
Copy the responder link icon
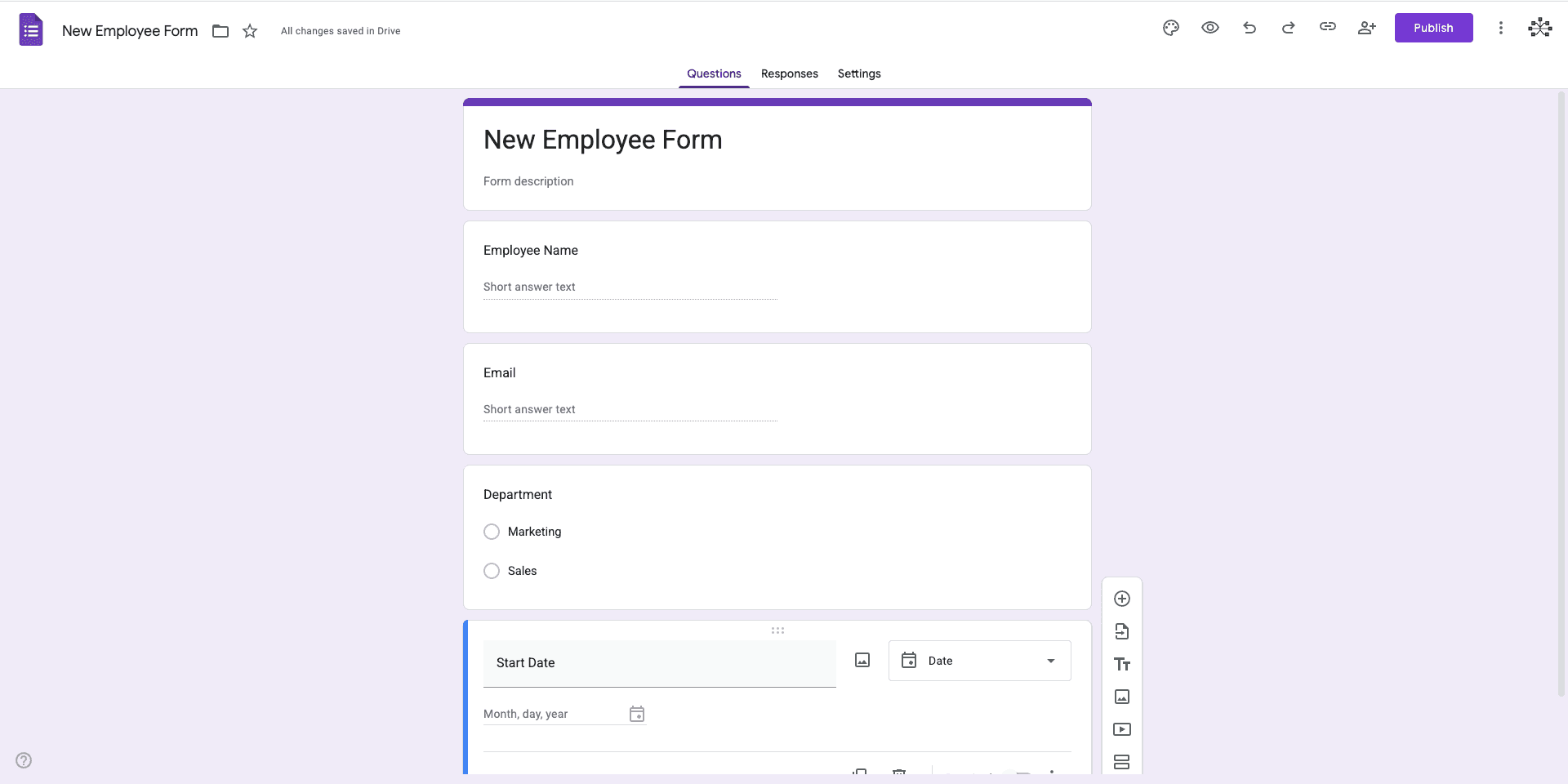coord(1327,27)
